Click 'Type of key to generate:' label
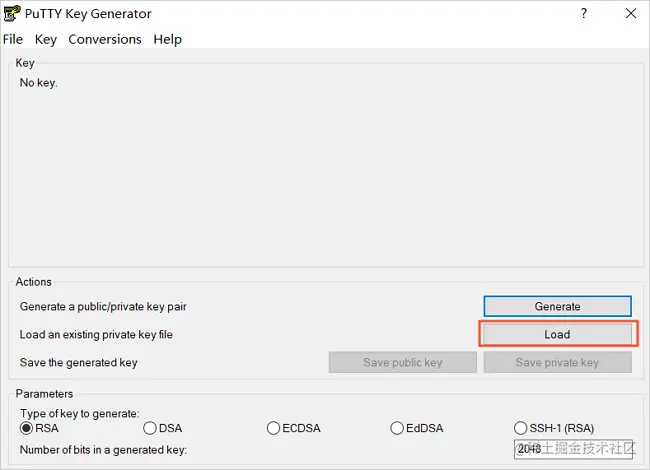The width and height of the screenshot is (650, 470). (80, 414)
